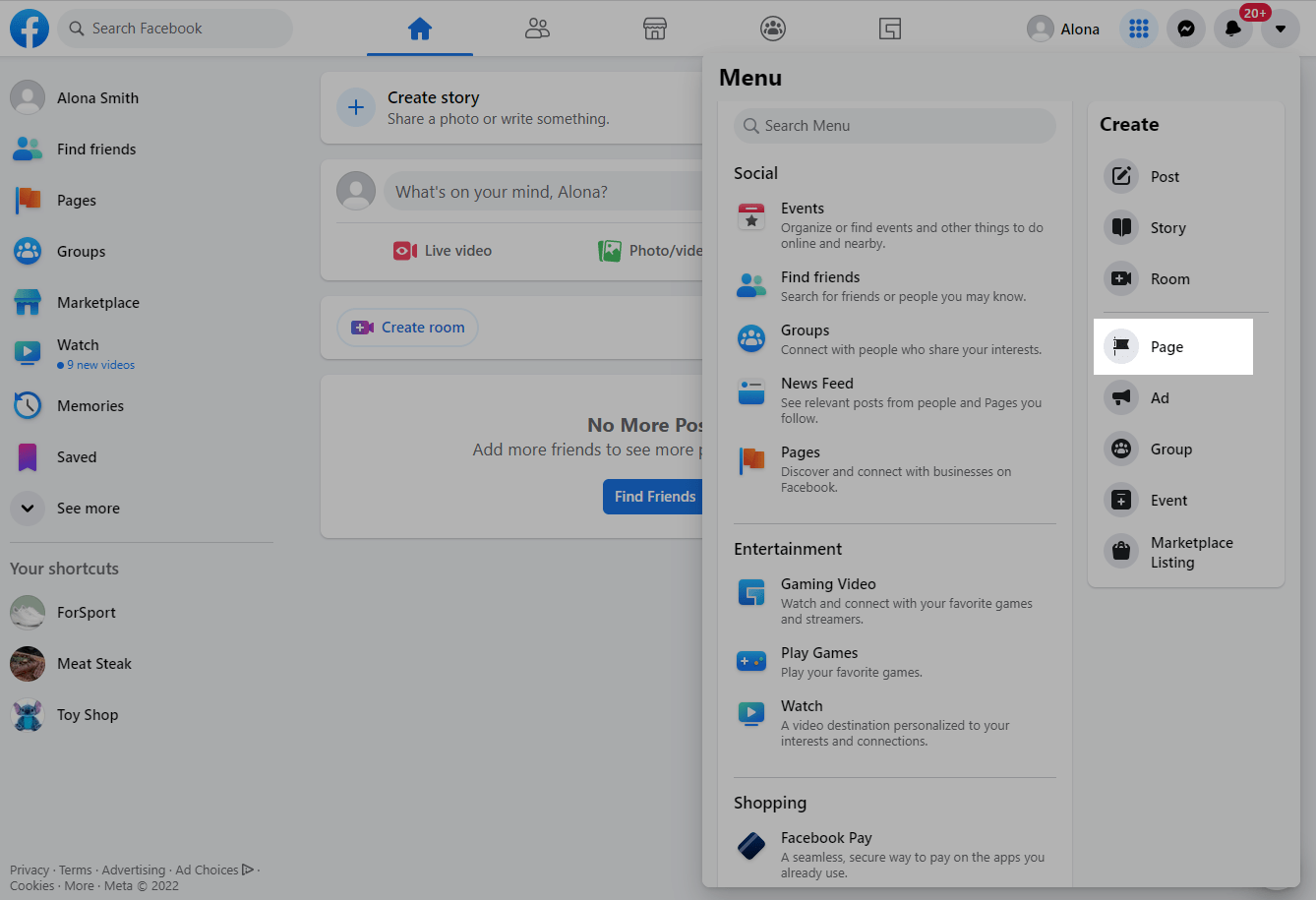Open the Marketplace tab icon in top navigation
The image size is (1316, 900).
click(655, 29)
